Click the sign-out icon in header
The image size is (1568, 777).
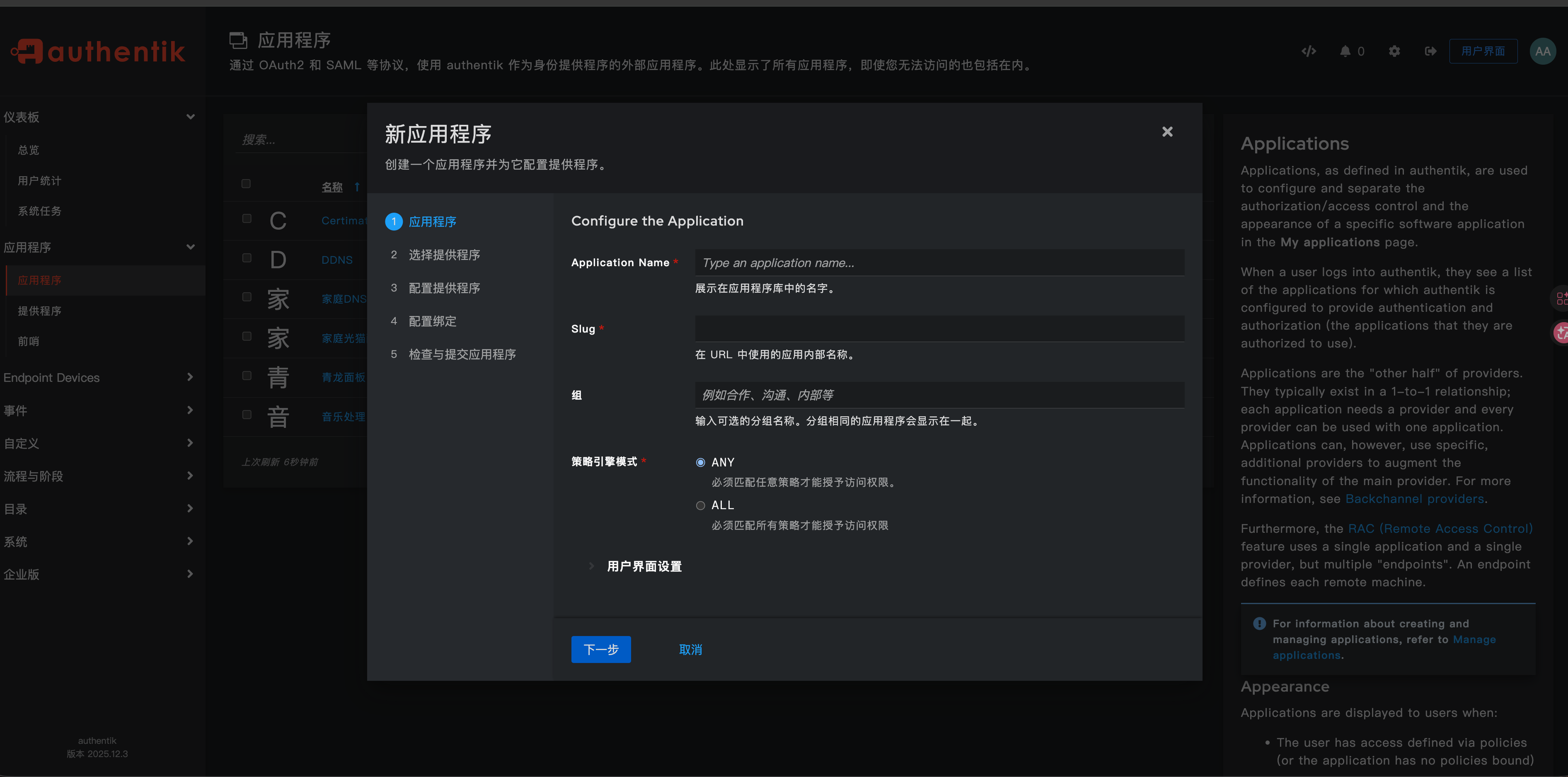1430,51
